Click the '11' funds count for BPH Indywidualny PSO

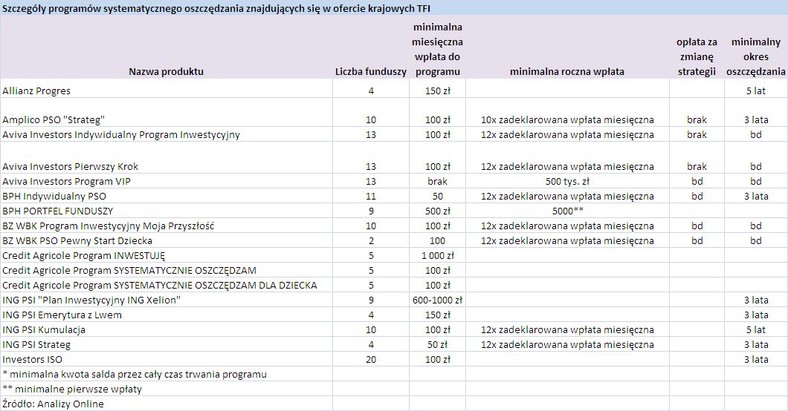371,196
